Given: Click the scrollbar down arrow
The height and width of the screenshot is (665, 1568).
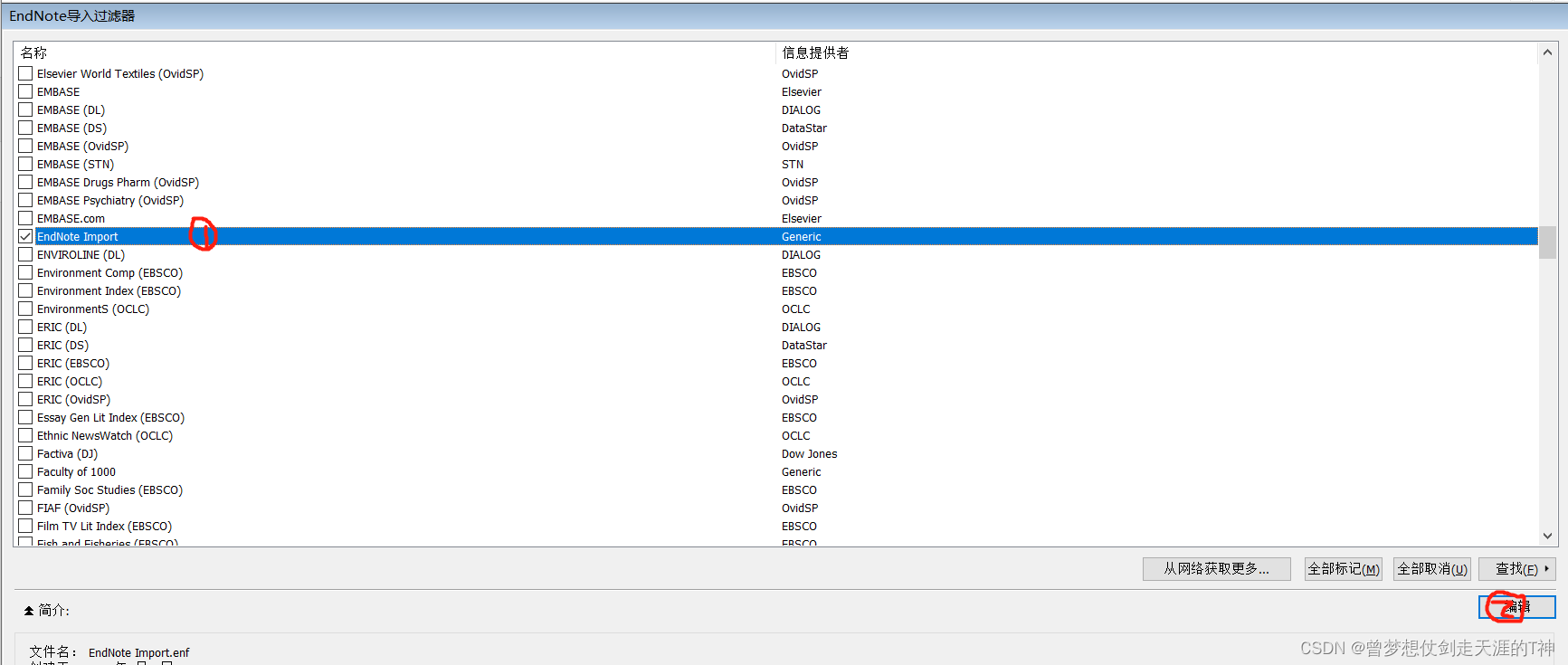Looking at the screenshot, I should pyautogui.click(x=1547, y=536).
